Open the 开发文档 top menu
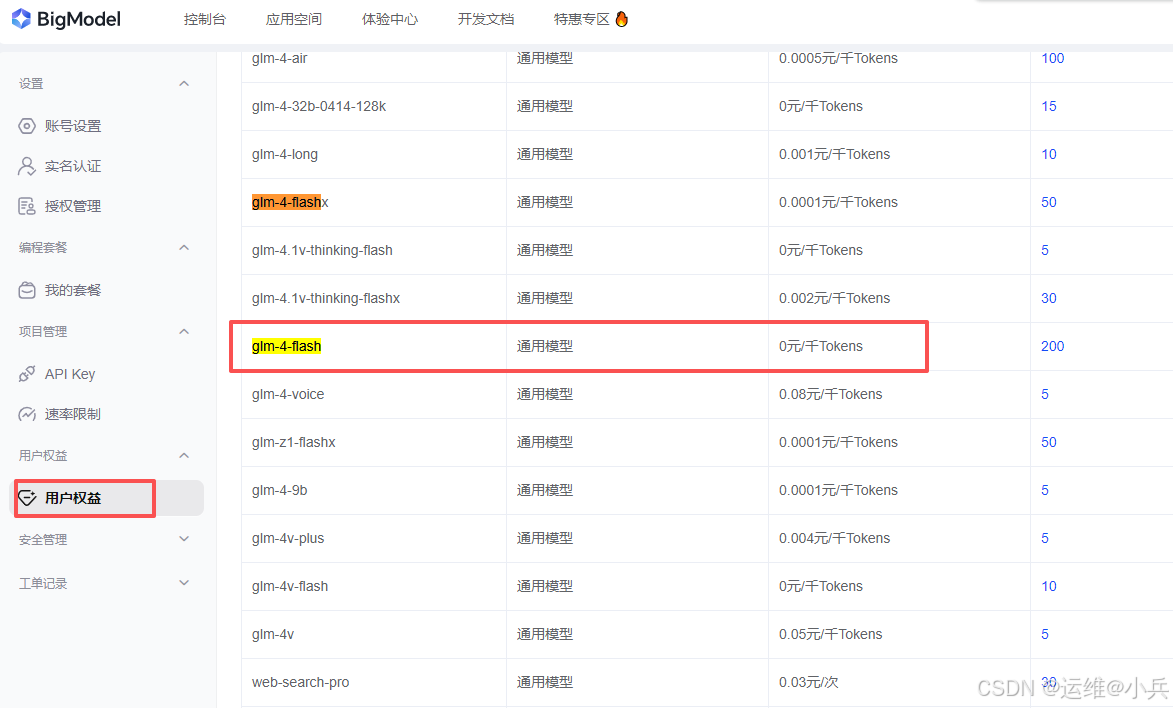Screen dimensions: 1173x708 [486, 19]
